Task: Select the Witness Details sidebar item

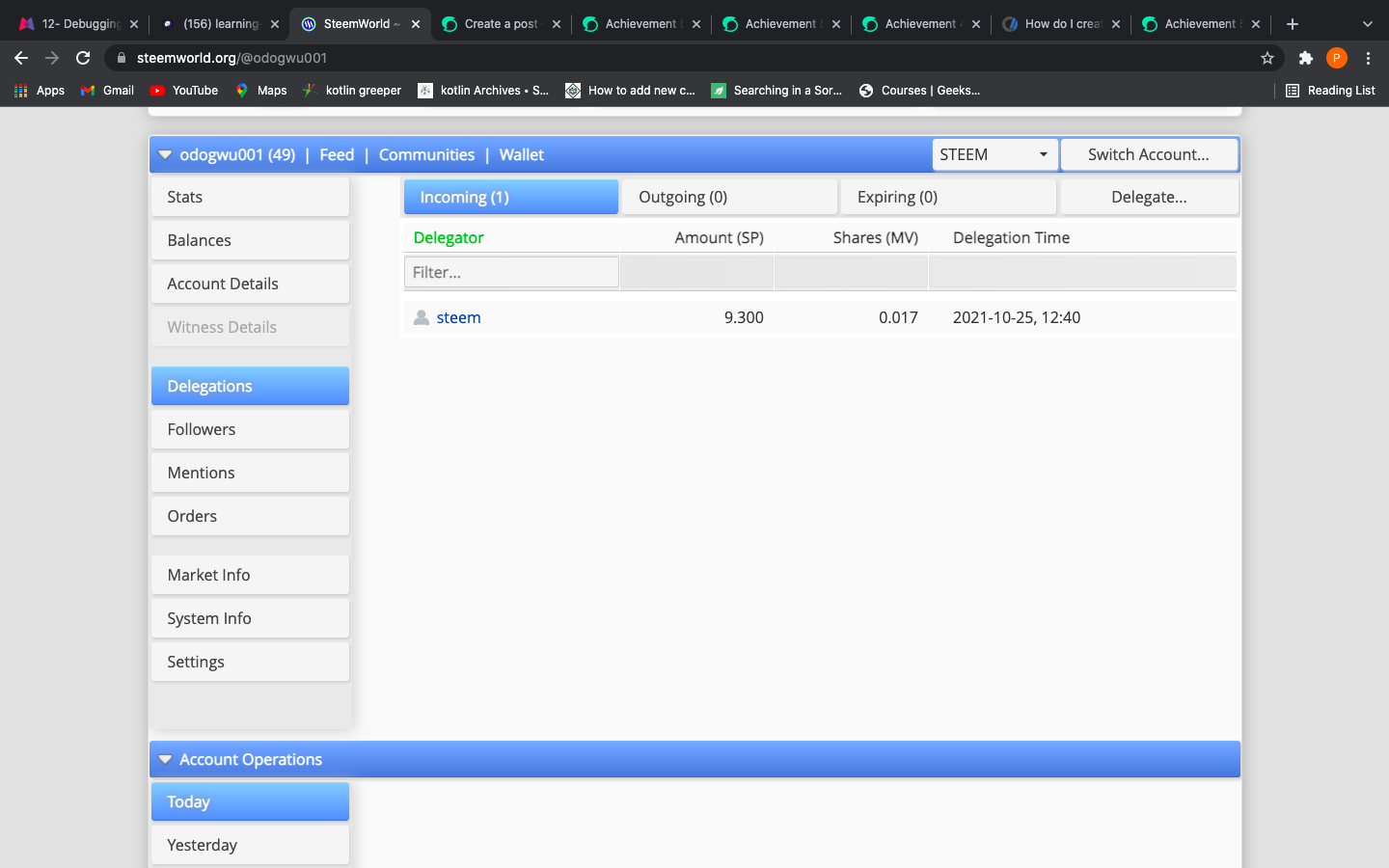Action: pyautogui.click(x=250, y=327)
